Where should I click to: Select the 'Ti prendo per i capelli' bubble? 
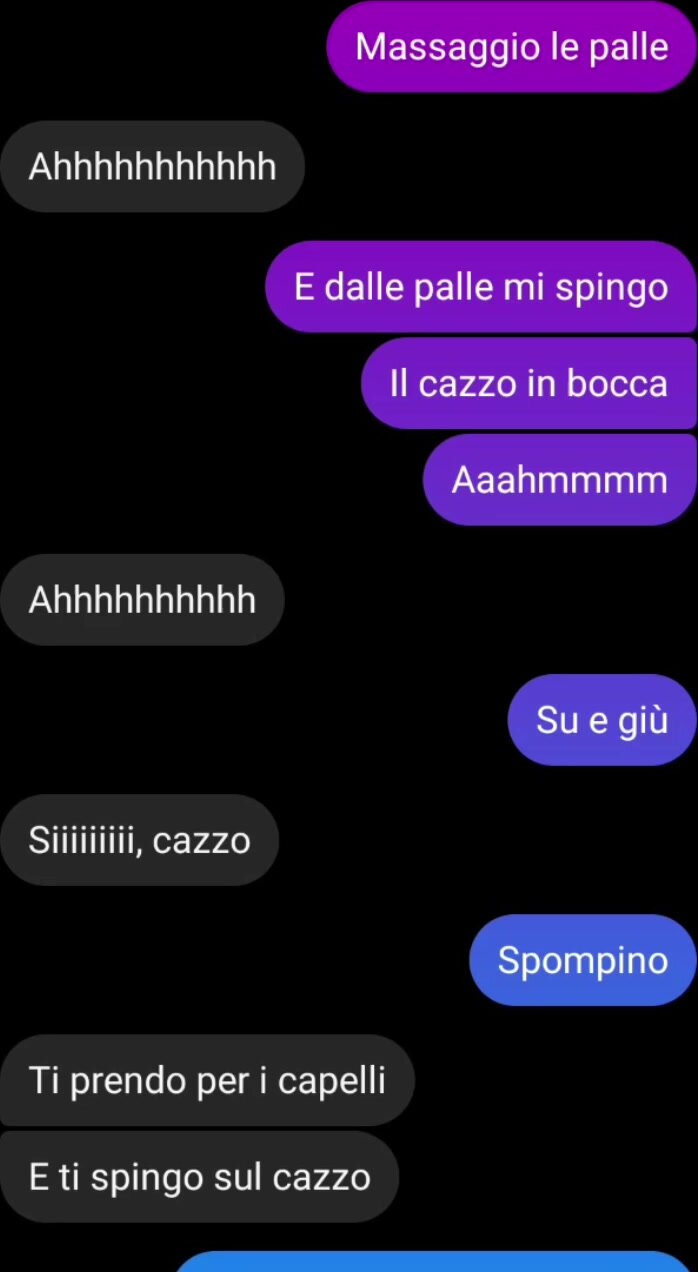pos(207,1080)
